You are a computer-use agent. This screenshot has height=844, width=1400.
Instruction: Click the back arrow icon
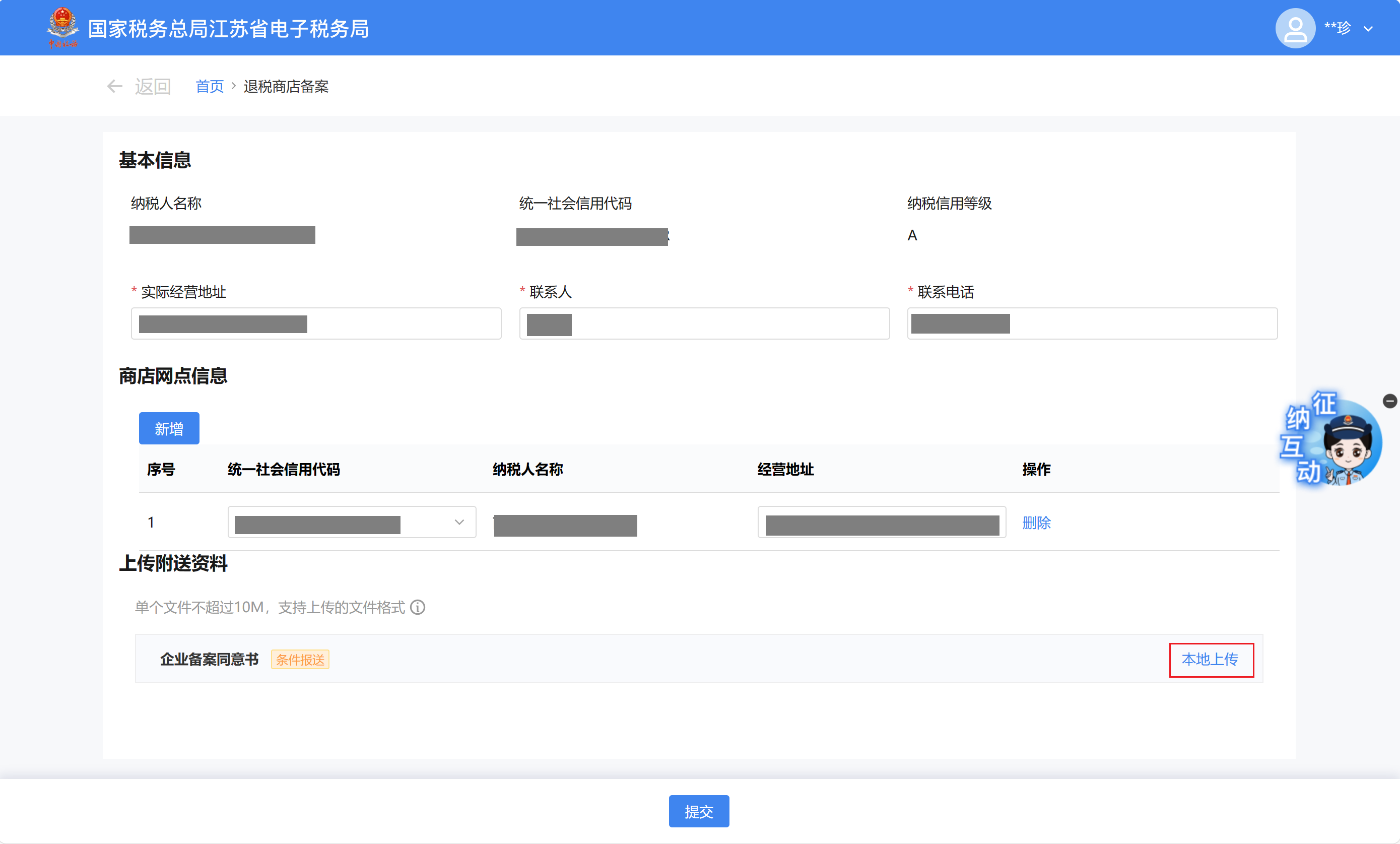click(115, 86)
